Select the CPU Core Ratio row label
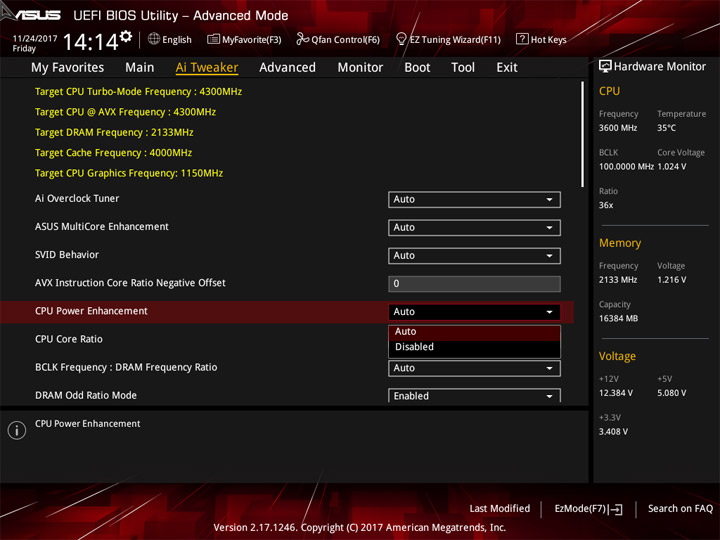720x540 pixels. [x=69, y=339]
